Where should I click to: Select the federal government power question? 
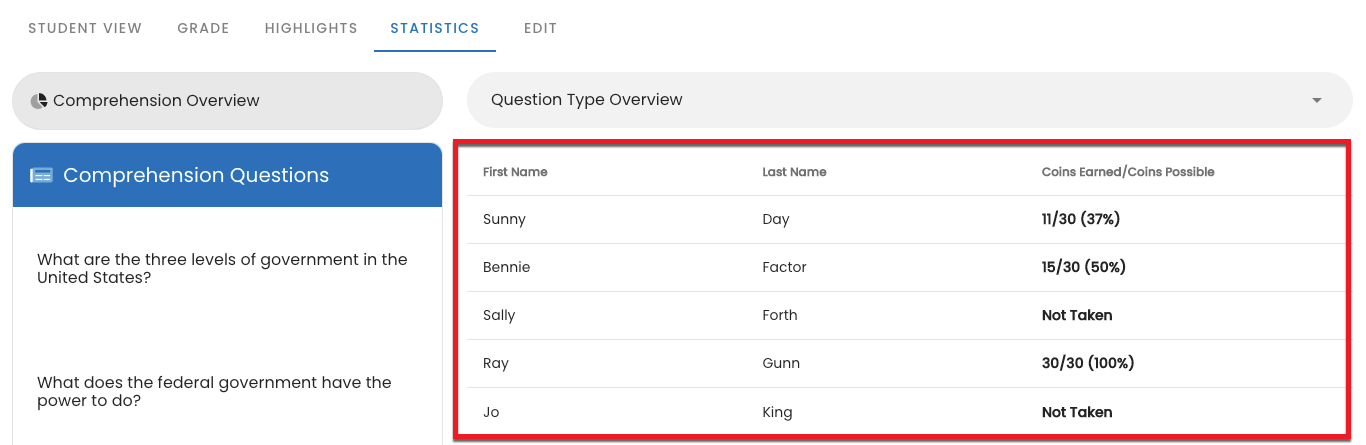(x=214, y=392)
